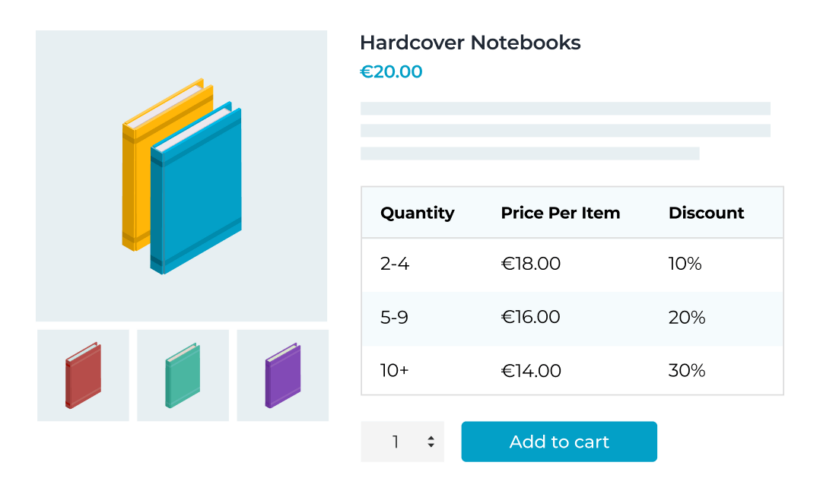Click the Hardcover Notebooks product title

pyautogui.click(x=470, y=43)
